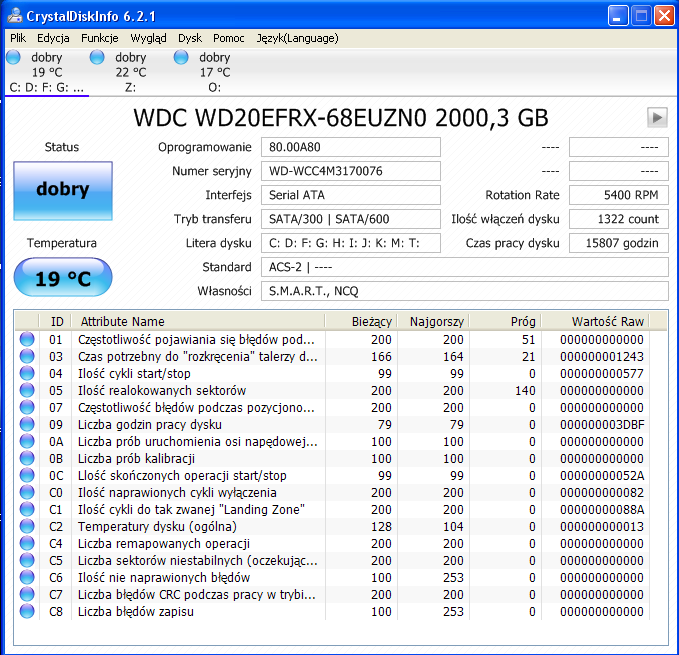
Task: Click the power-on count value 1322 count
Action: [619, 219]
